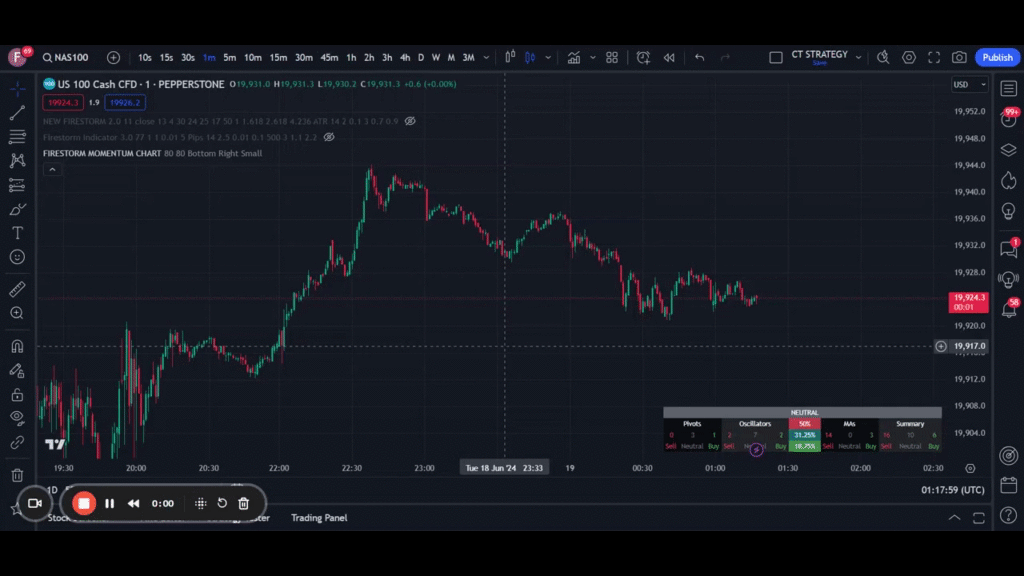The height and width of the screenshot is (576, 1024).
Task: Open the target radar icon panel
Action: point(1008,456)
